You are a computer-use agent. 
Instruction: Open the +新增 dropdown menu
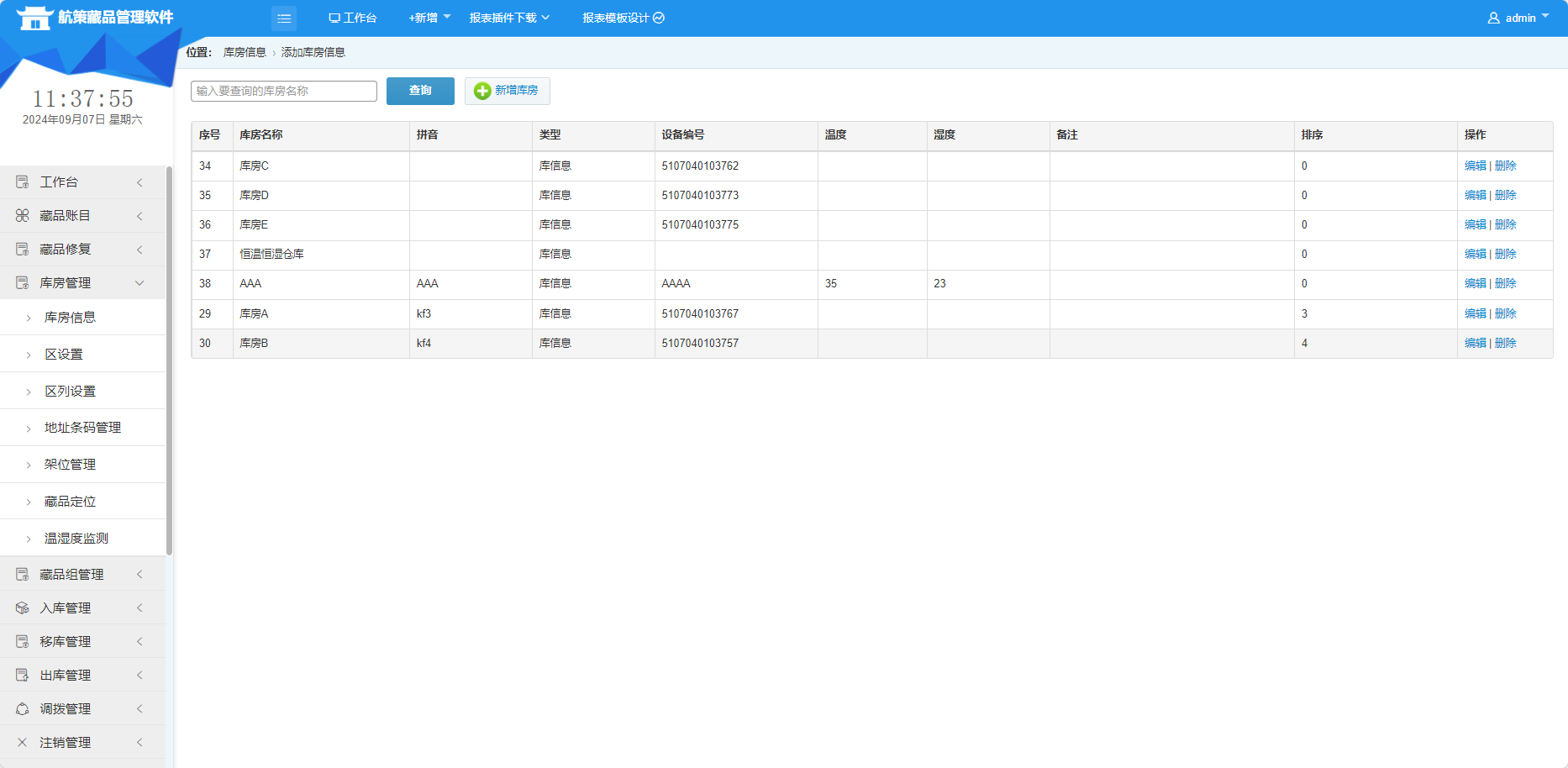pyautogui.click(x=429, y=18)
